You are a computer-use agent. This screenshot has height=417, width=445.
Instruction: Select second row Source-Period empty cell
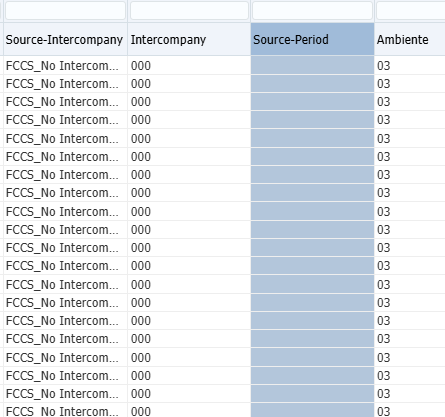coord(312,83)
